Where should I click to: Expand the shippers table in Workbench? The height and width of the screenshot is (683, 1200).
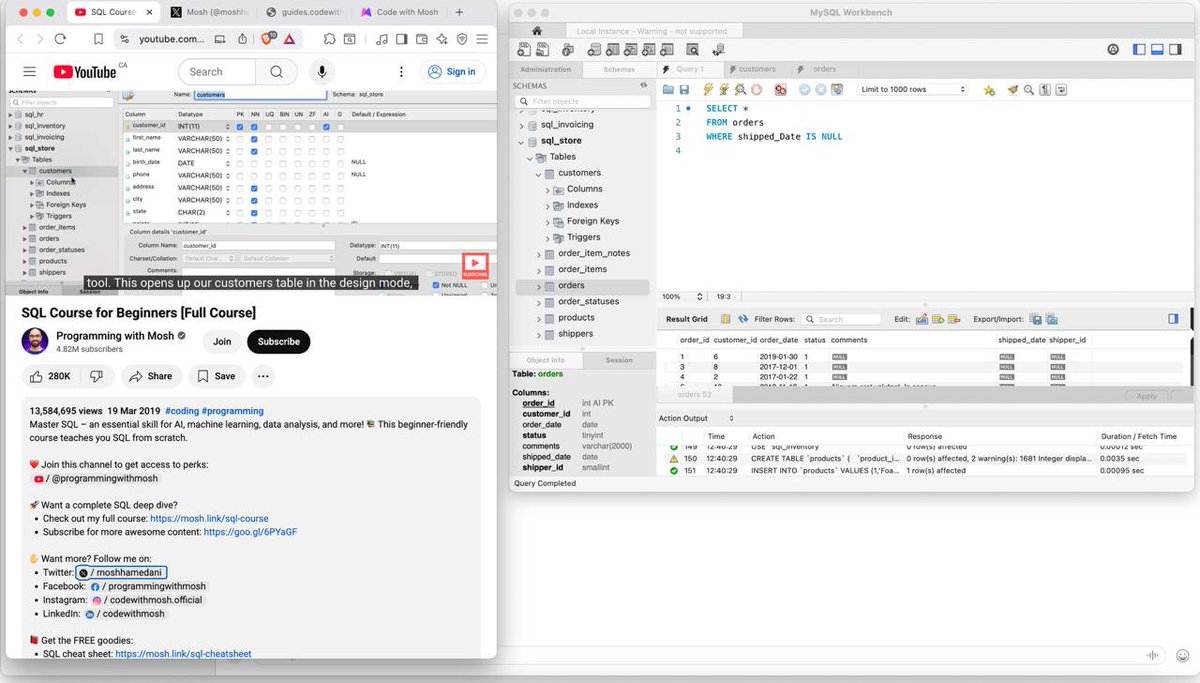click(x=539, y=334)
